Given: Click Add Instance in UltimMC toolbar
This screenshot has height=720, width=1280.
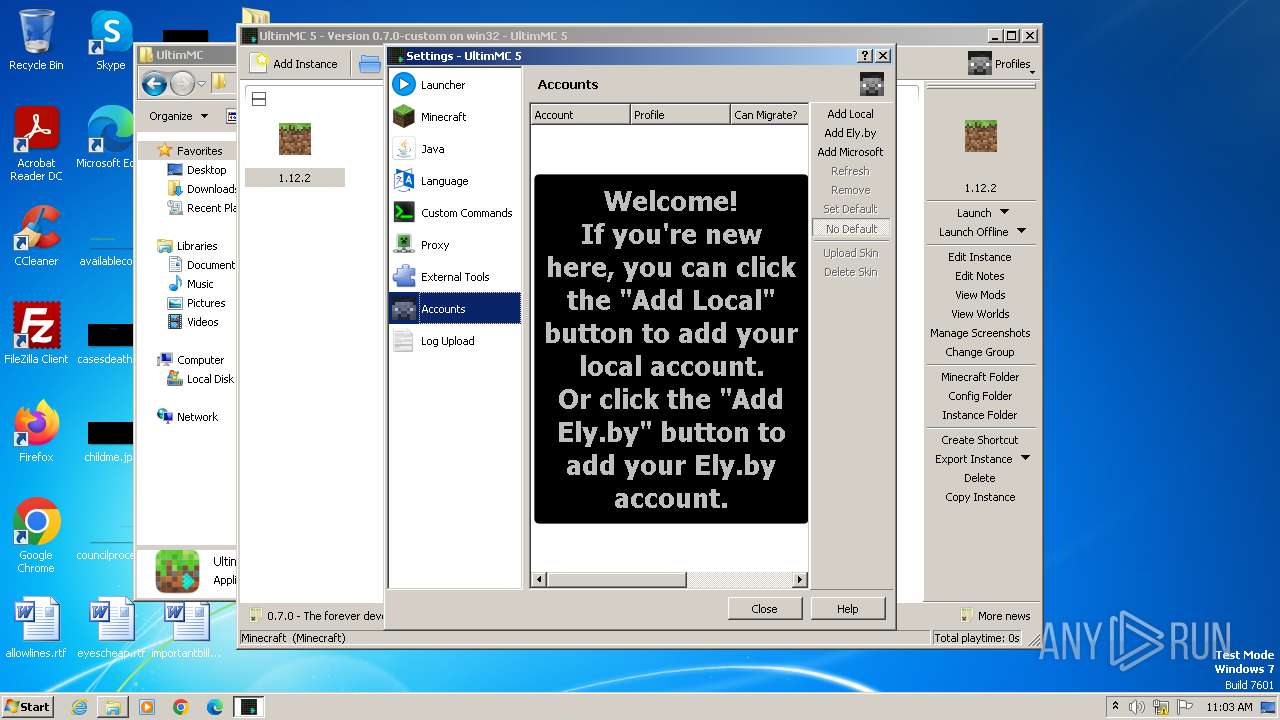Looking at the screenshot, I should click(x=295, y=64).
